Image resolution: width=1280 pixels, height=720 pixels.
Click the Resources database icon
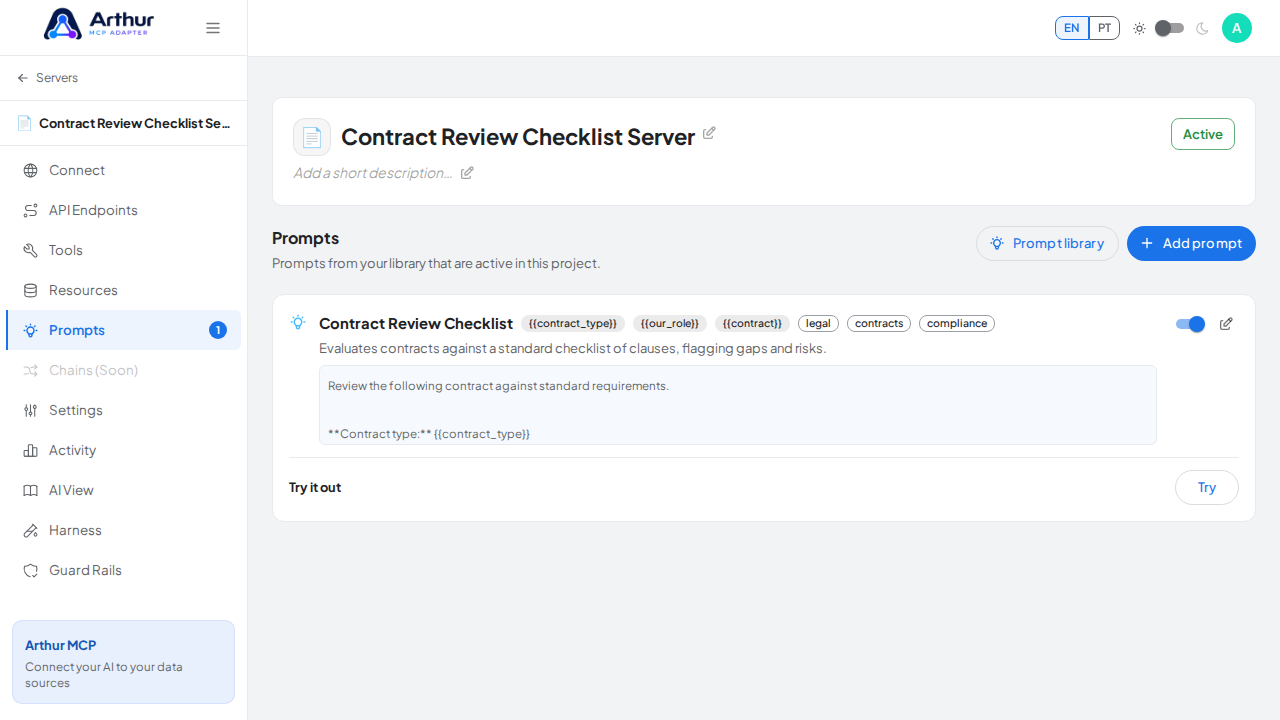pos(30,290)
